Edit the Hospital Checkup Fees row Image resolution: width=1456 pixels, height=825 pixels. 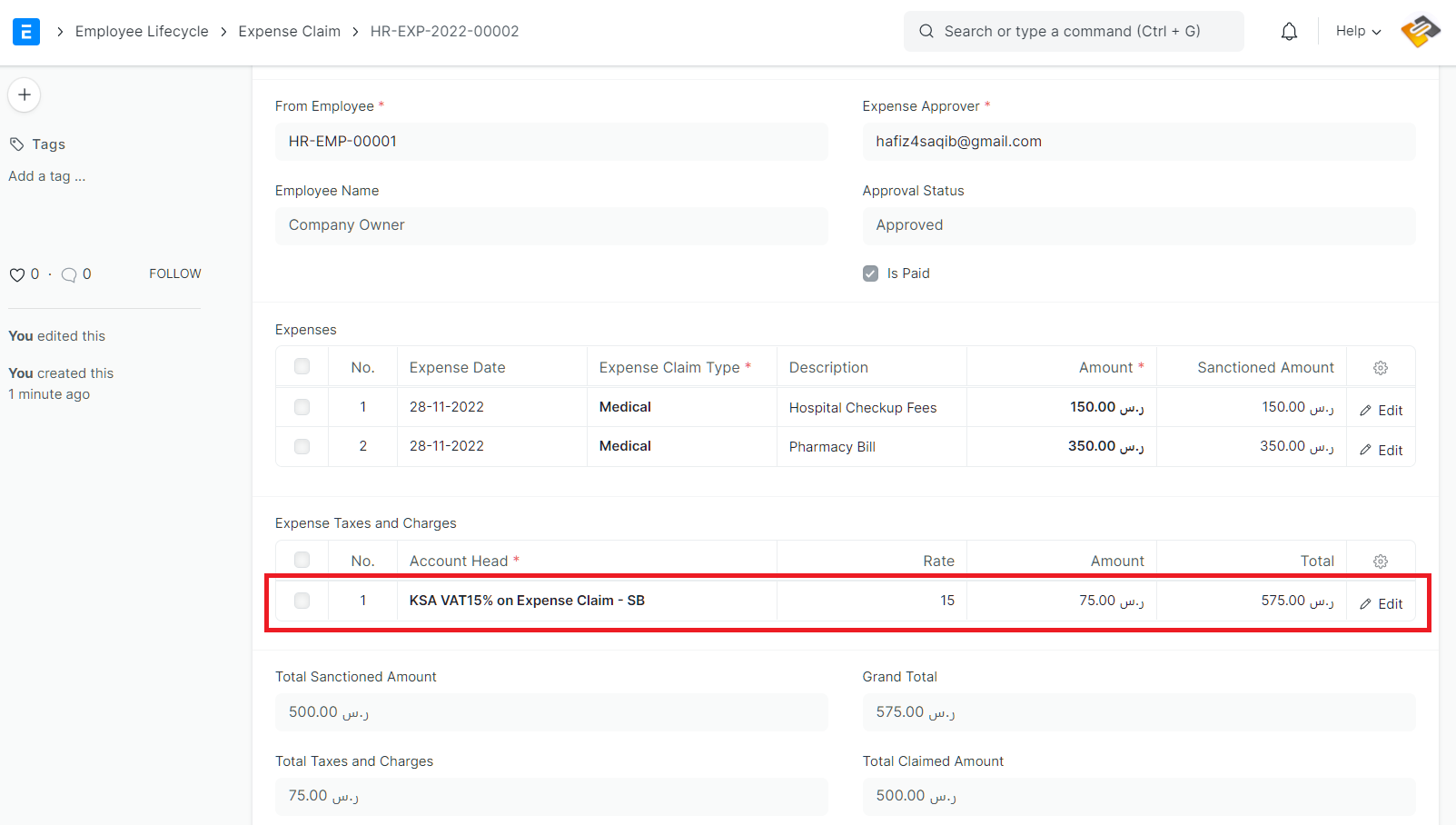[1381, 411]
